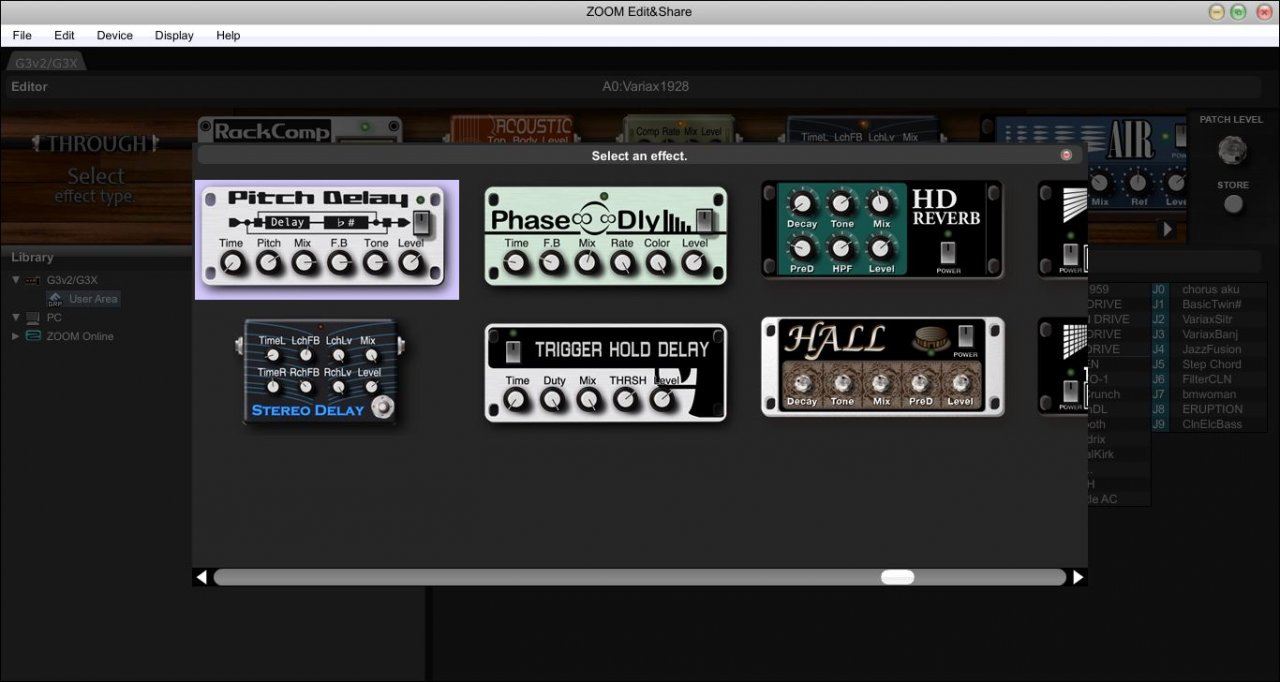The height and width of the screenshot is (682, 1280).
Task: Click the PC computer icon in Library
Action: (x=33, y=317)
